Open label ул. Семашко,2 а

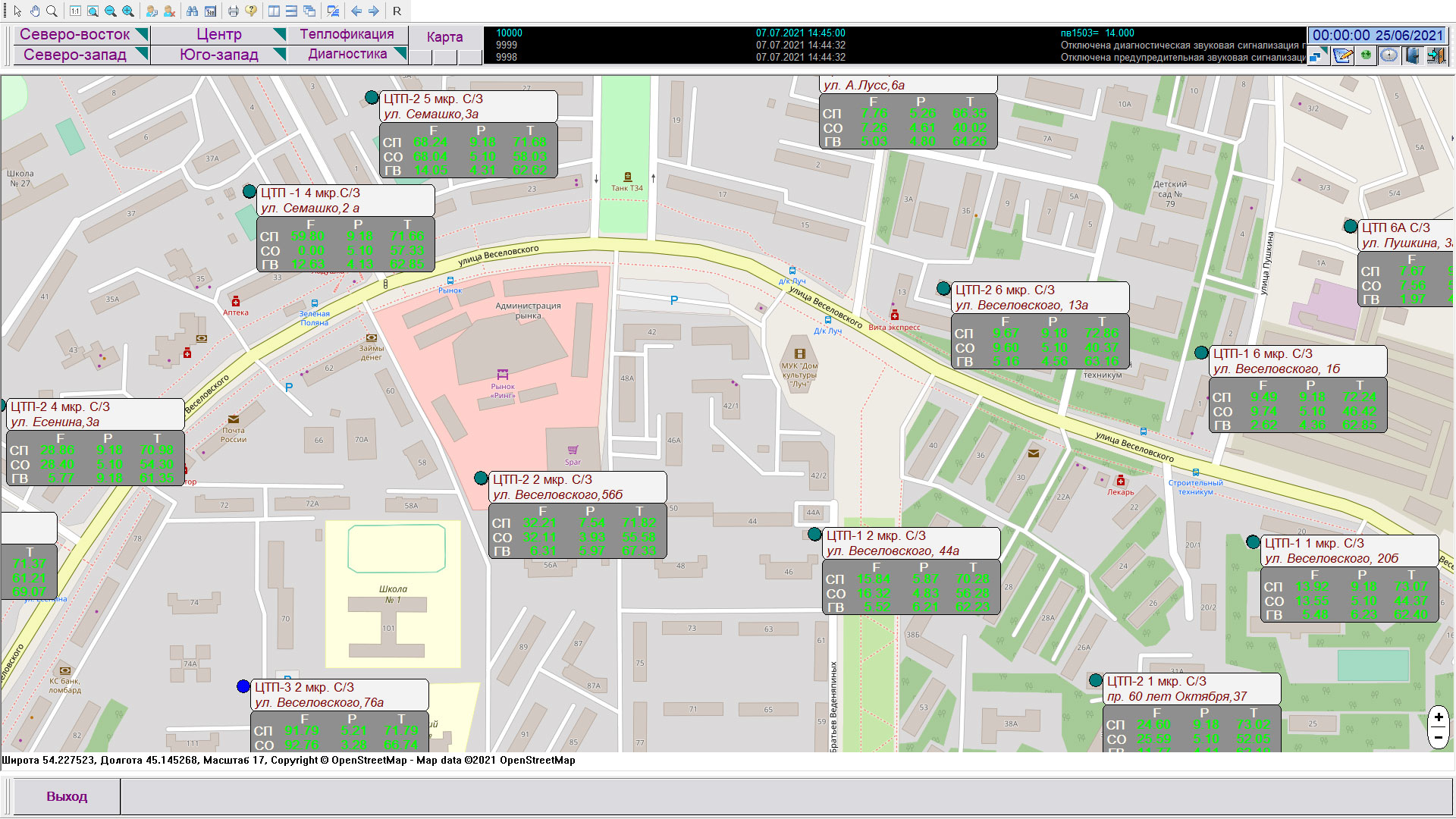310,209
